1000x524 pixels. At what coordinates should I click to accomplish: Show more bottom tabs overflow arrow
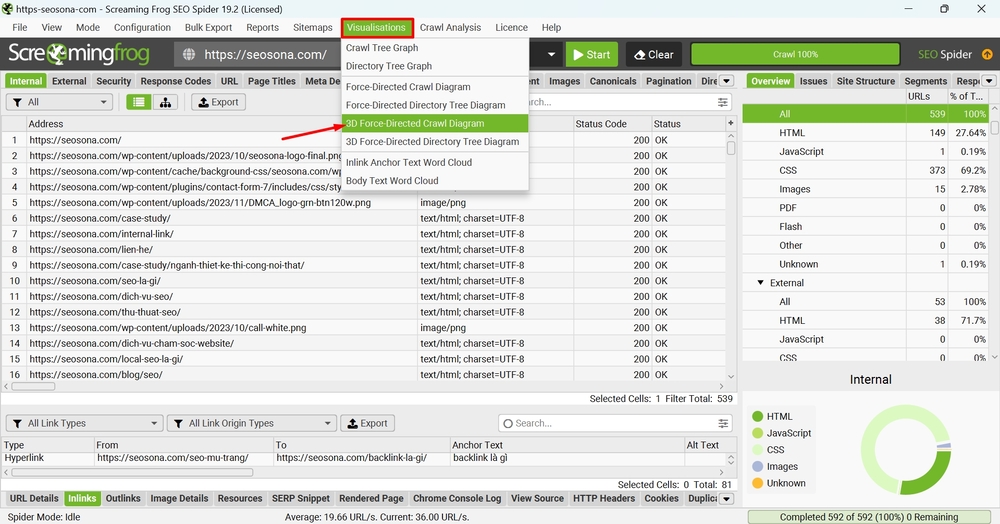click(x=726, y=499)
